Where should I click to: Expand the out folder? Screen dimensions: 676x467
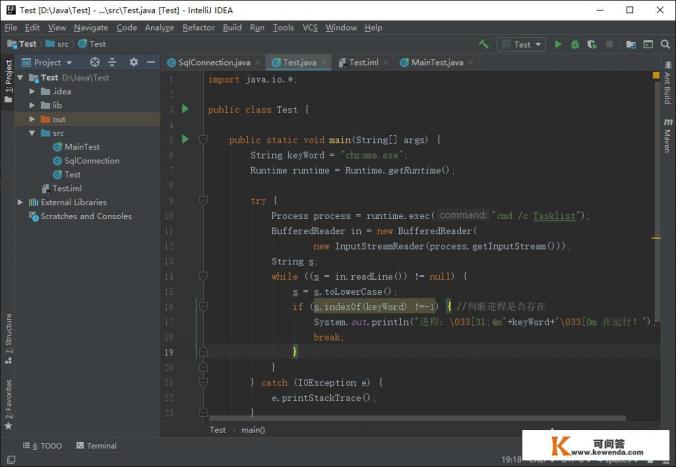32,119
